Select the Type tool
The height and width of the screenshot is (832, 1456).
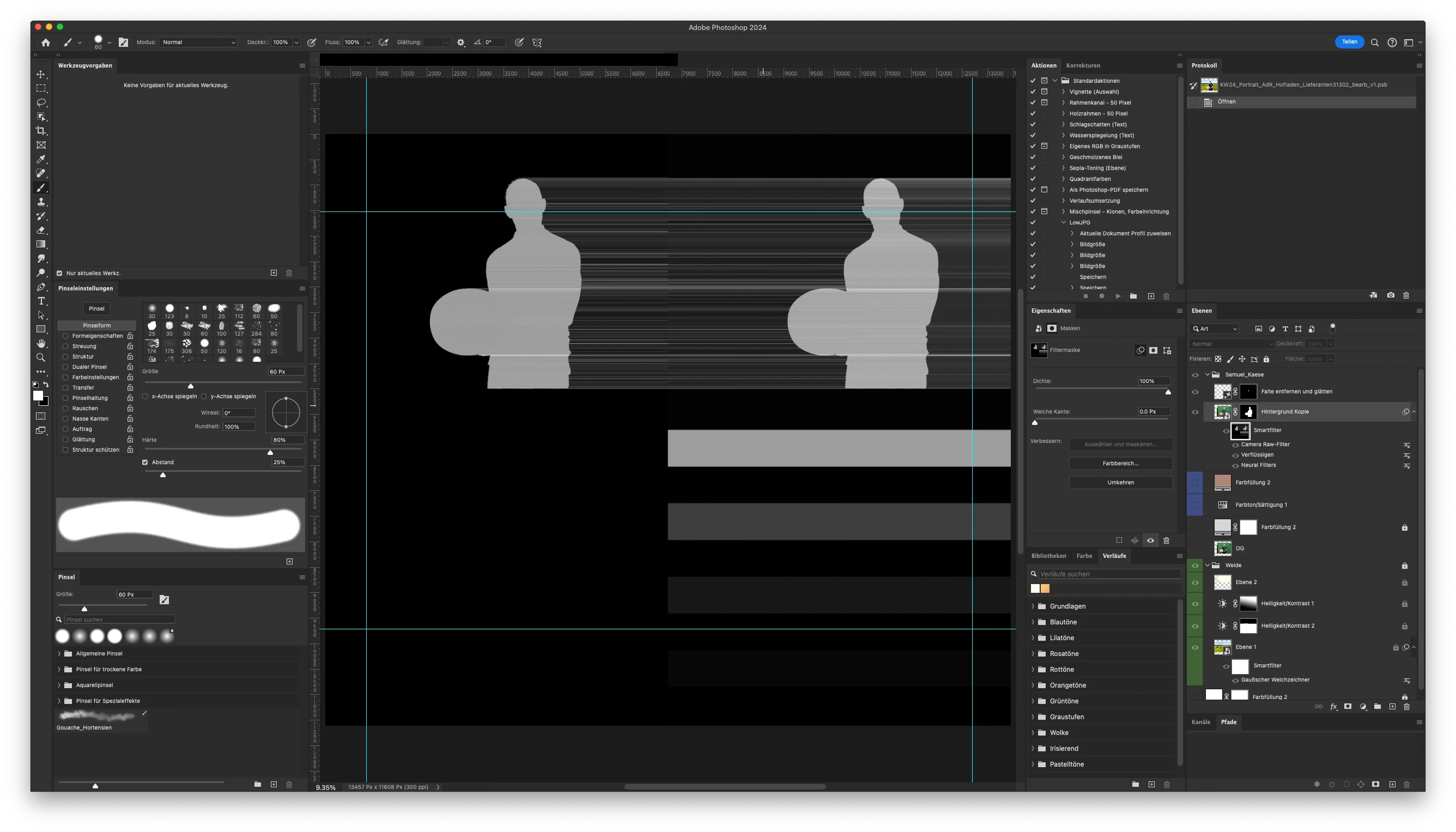[x=41, y=301]
